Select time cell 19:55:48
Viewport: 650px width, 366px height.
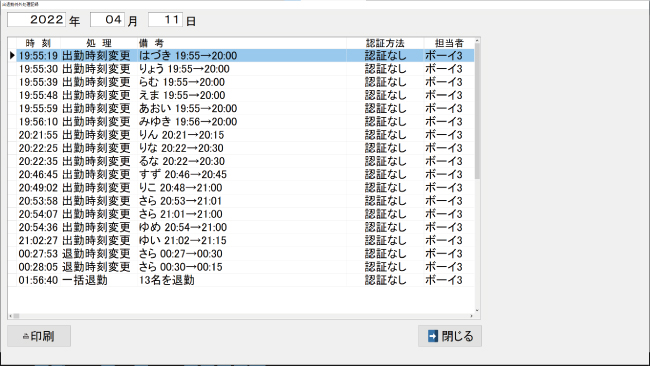38,95
